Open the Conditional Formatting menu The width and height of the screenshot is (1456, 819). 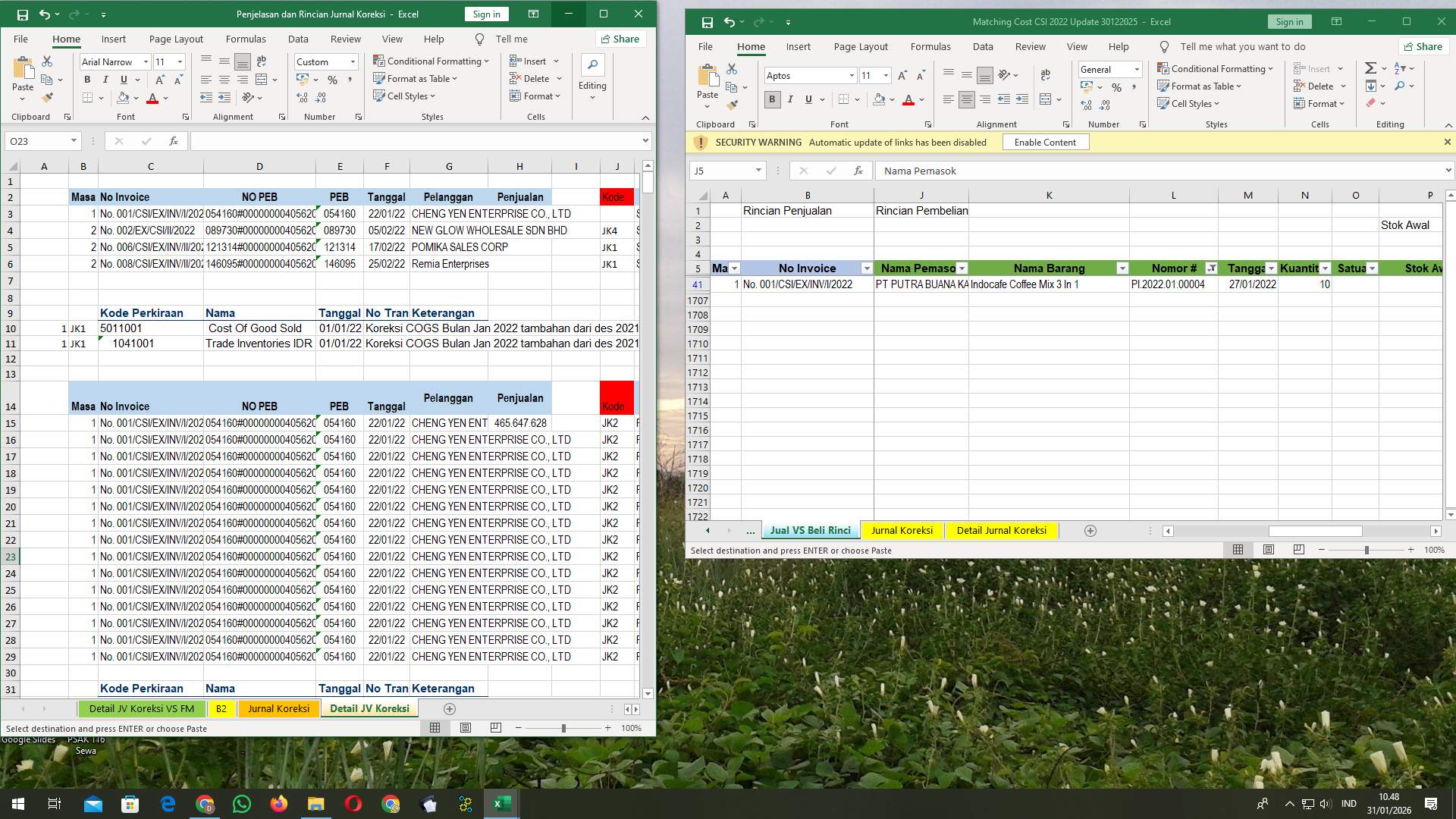[x=432, y=61]
